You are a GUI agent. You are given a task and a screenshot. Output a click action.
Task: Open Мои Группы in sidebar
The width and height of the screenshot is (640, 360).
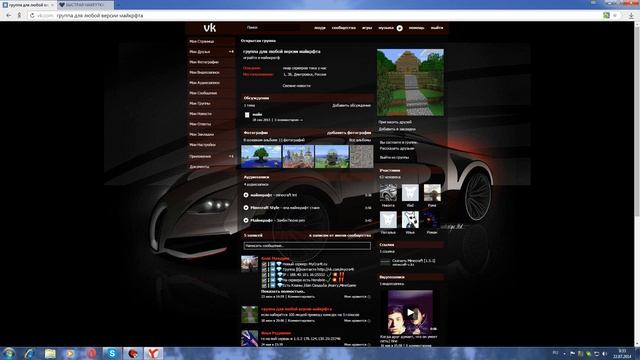click(200, 103)
